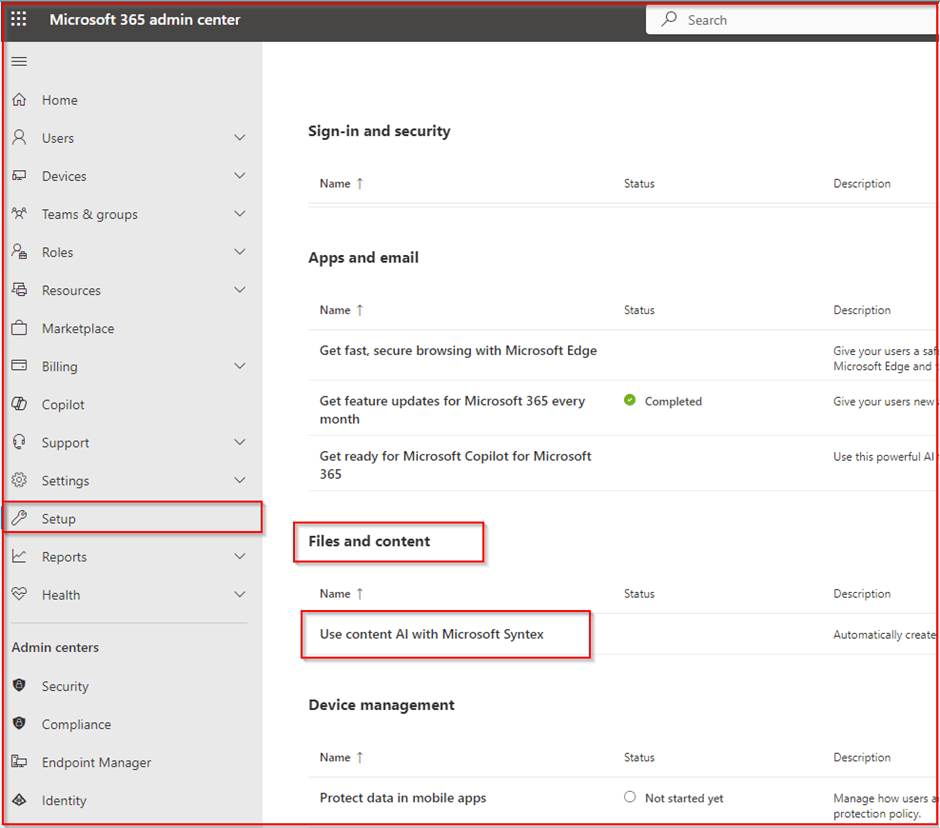Open Get fast, secure browsing with Microsoft Edge
The height and width of the screenshot is (828, 940).
point(458,351)
